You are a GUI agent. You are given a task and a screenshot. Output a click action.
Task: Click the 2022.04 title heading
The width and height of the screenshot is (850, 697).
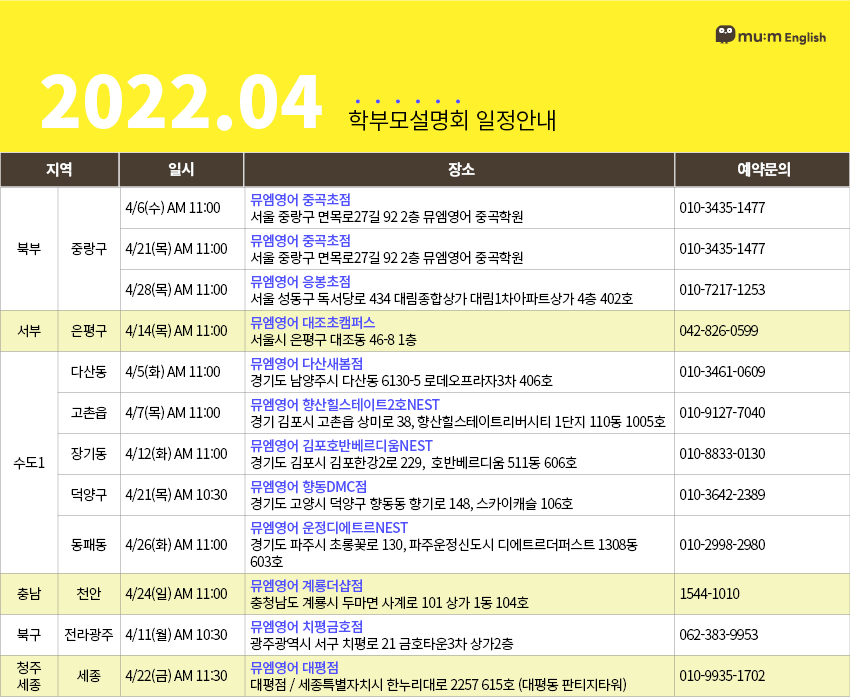point(181,103)
